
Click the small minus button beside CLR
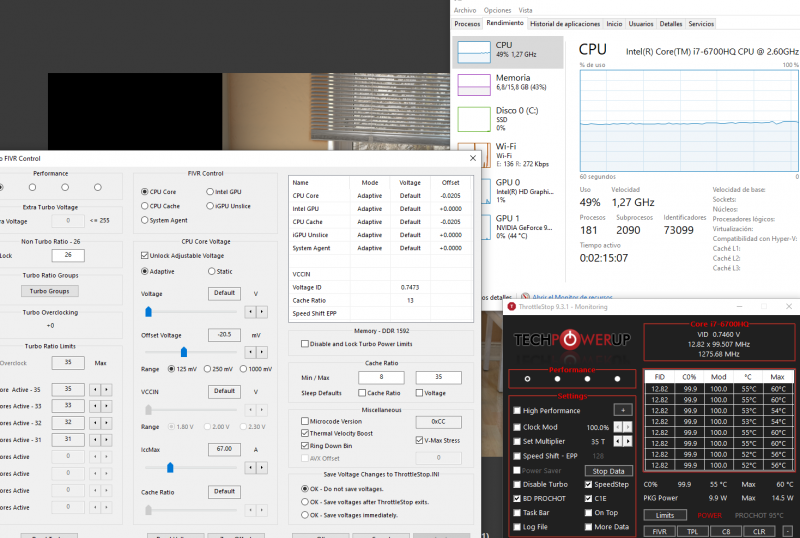(x=788, y=531)
